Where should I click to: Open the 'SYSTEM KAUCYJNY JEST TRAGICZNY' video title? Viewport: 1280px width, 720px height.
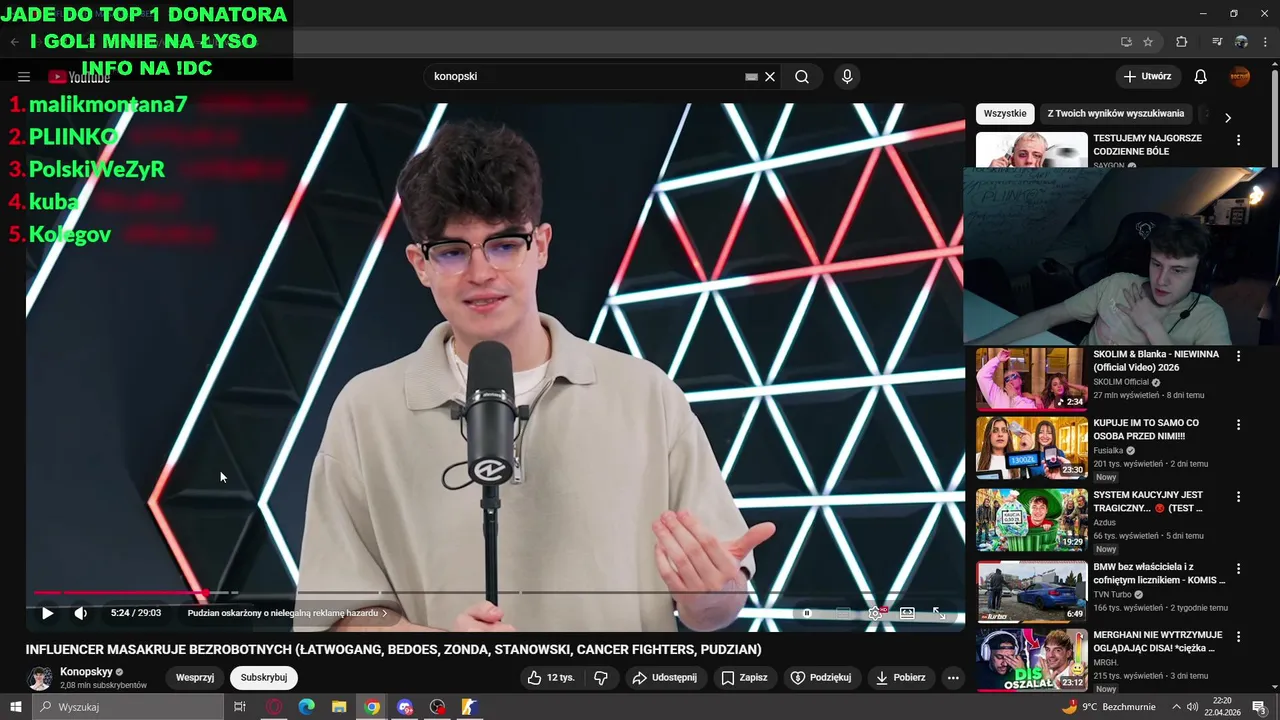[x=1148, y=501]
